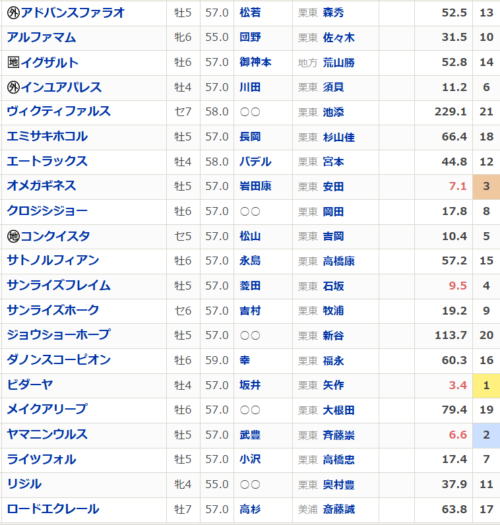Open horse page for ビダーヤ
The height and width of the screenshot is (525, 500).
[30, 385]
